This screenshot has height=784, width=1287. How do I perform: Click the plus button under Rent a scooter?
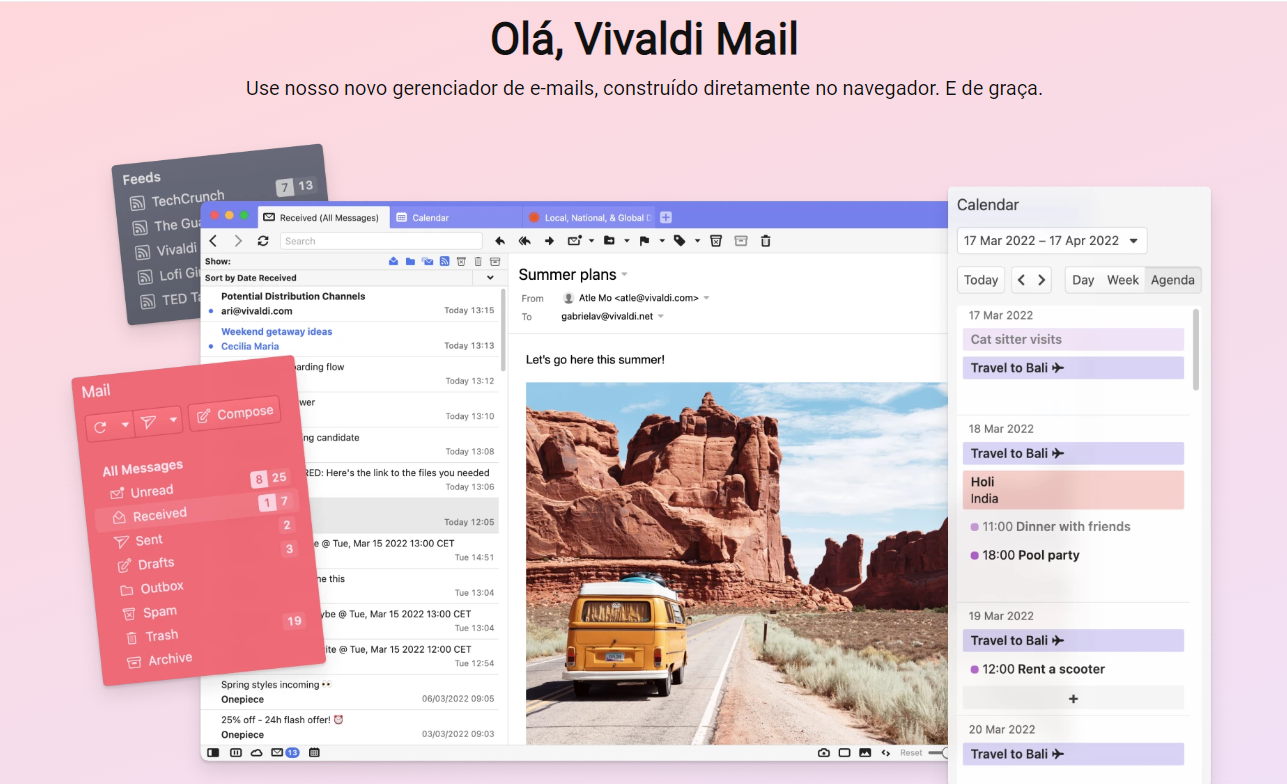click(1073, 698)
